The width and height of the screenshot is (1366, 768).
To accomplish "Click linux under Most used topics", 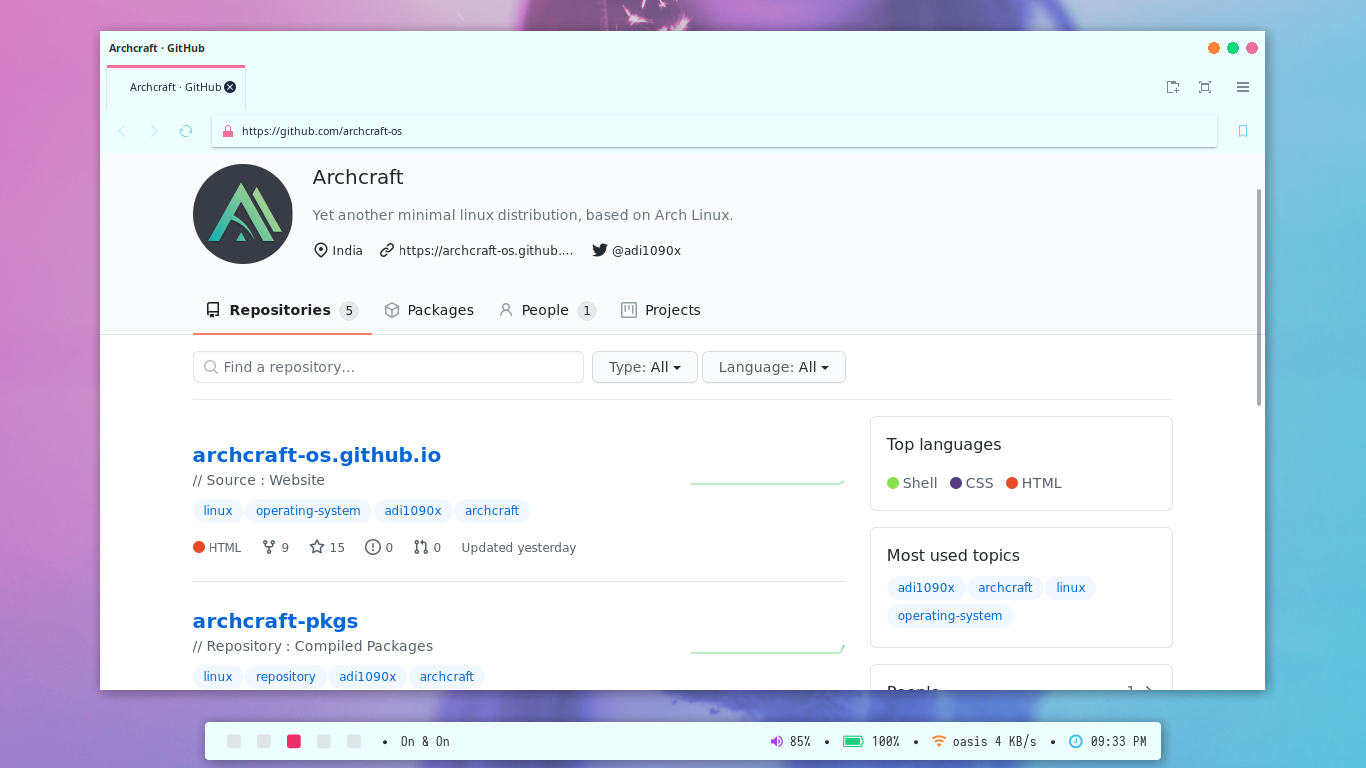I will (x=1071, y=588).
